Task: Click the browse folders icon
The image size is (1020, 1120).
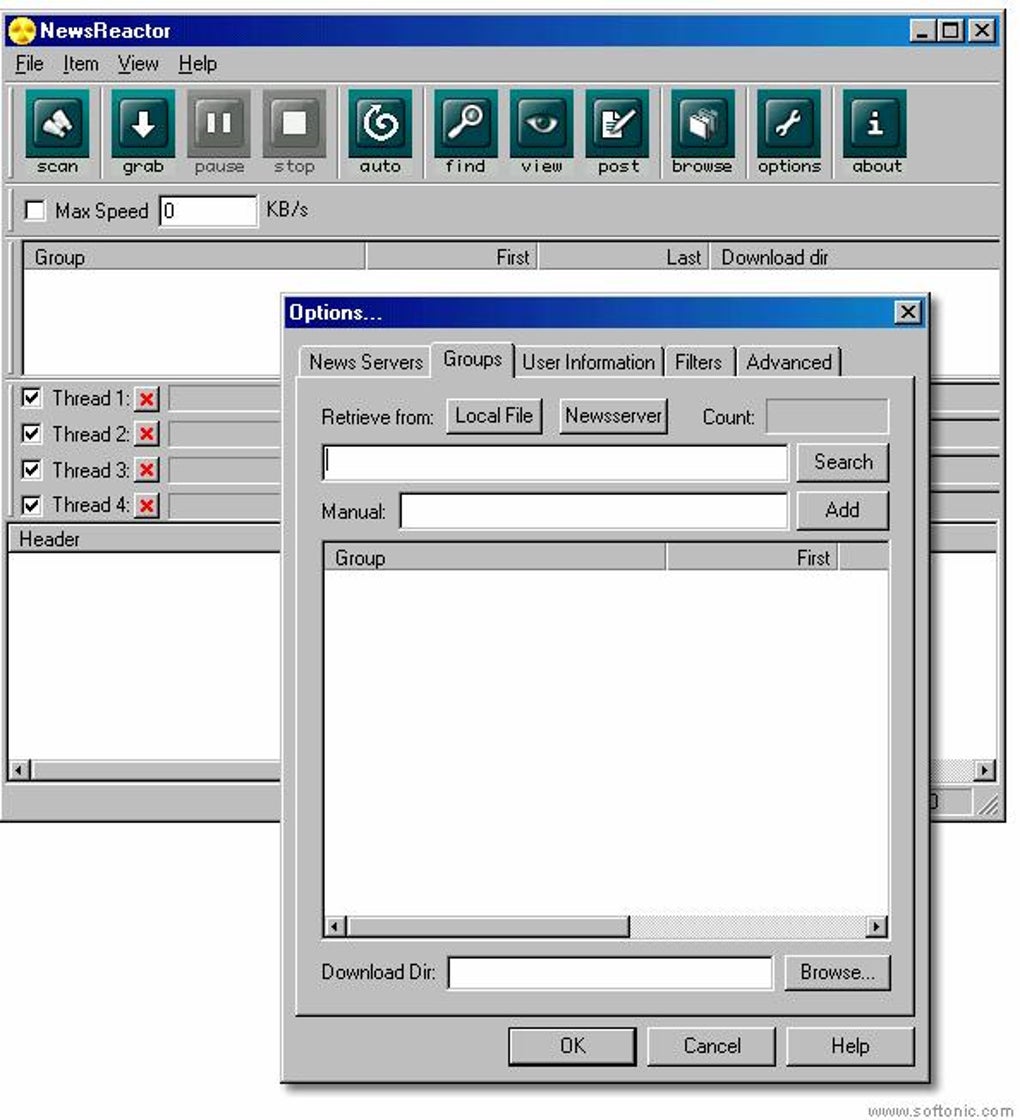Action: pos(702,133)
